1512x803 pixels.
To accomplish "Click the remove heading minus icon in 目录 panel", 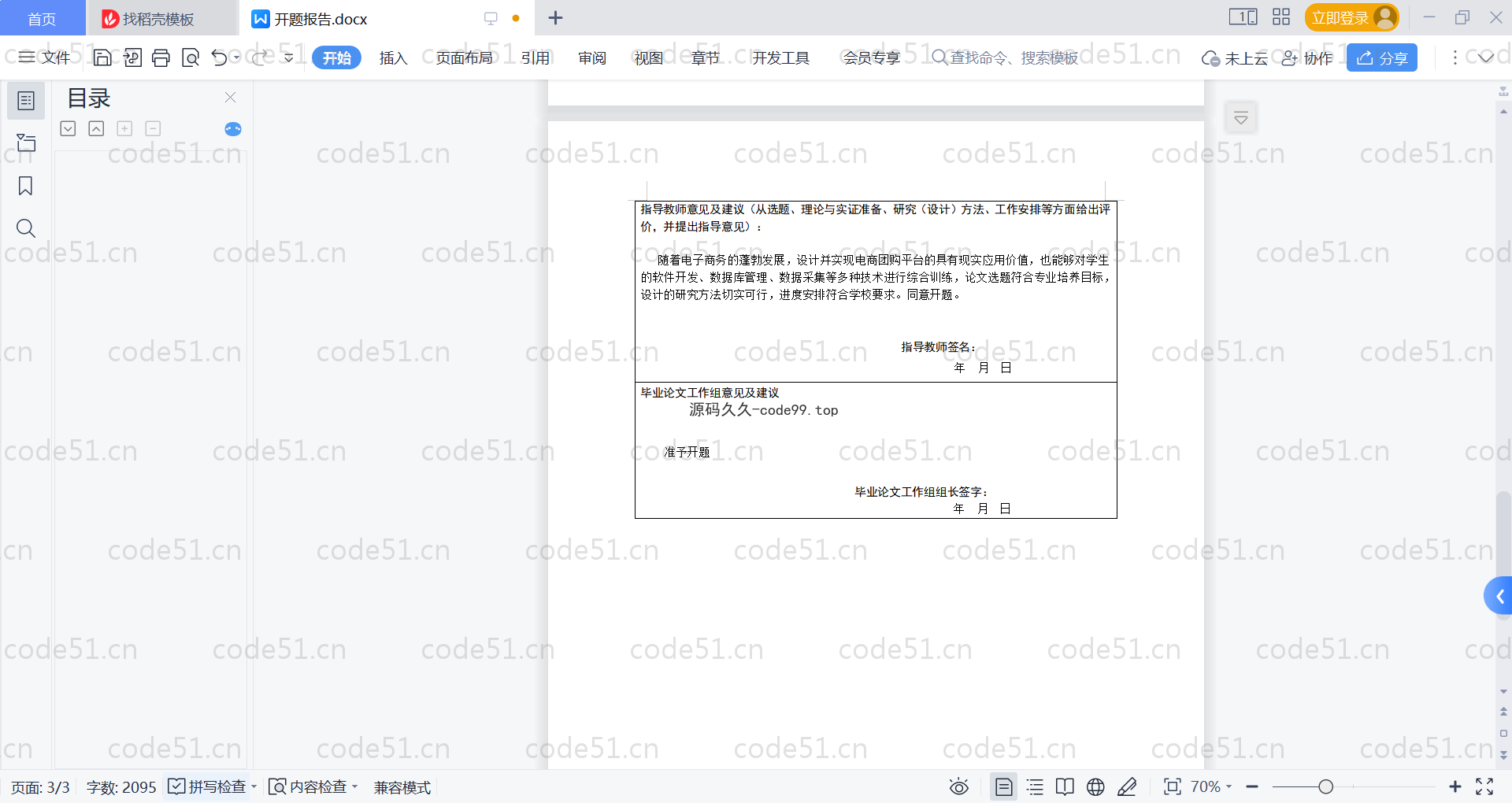I will 153,128.
